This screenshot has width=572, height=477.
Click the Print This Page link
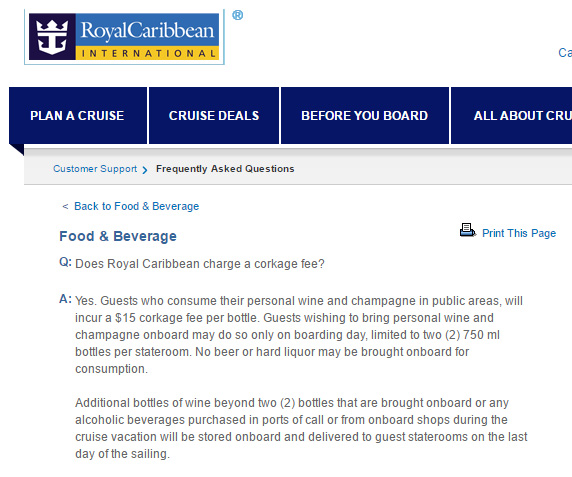pyautogui.click(x=519, y=233)
